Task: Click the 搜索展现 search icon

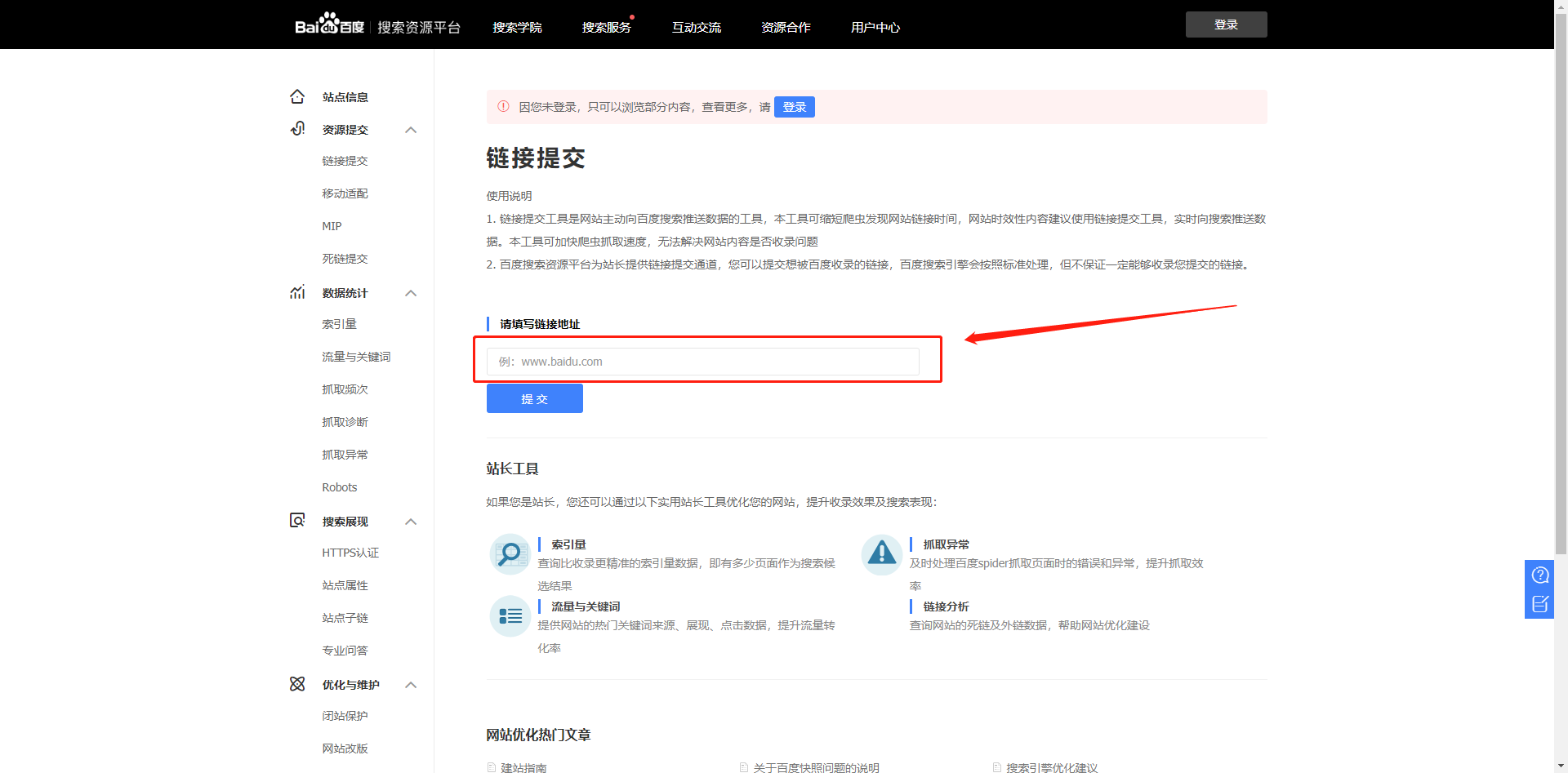Action: click(297, 521)
